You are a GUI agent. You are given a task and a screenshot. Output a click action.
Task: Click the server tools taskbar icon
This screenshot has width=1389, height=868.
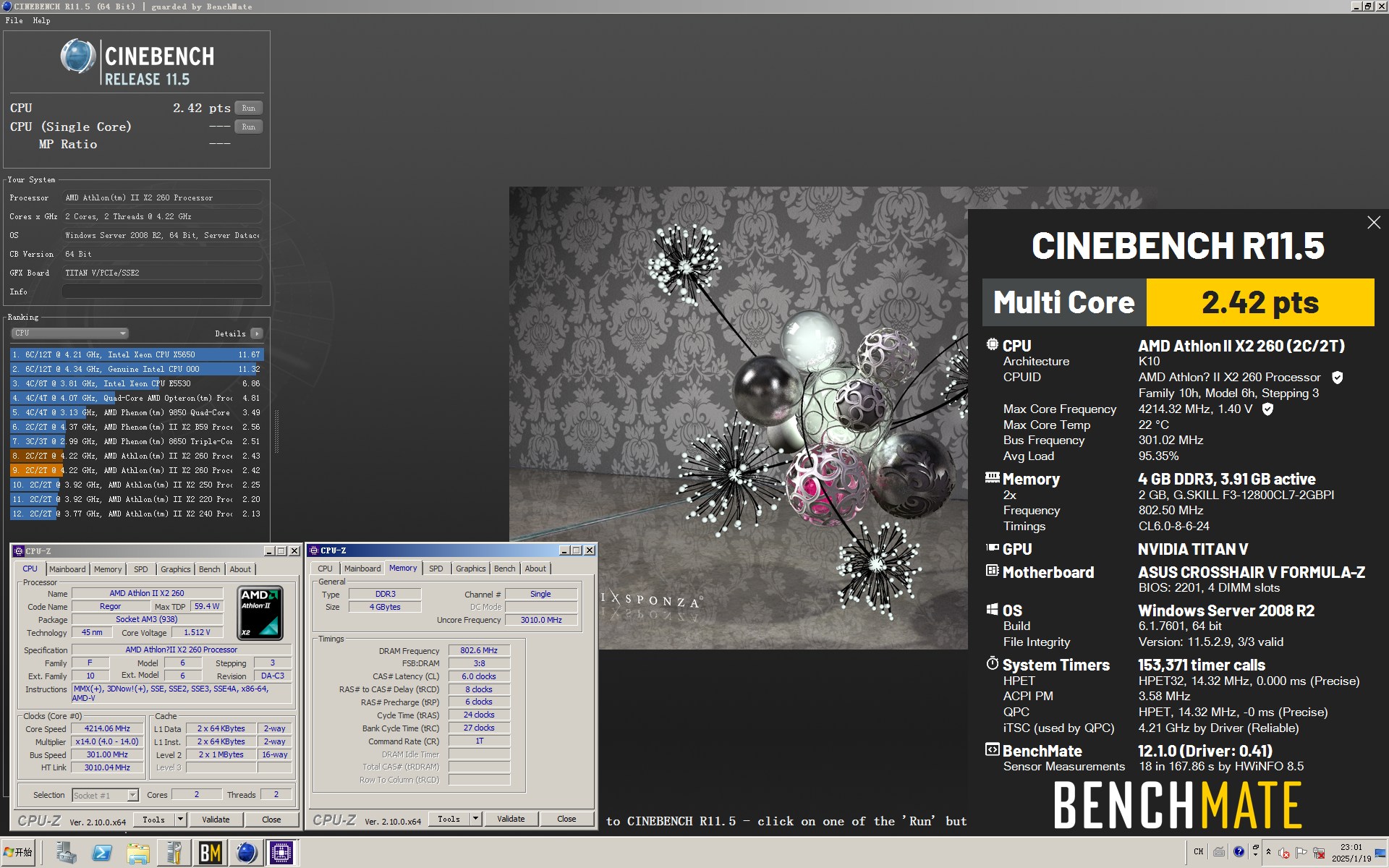(174, 853)
